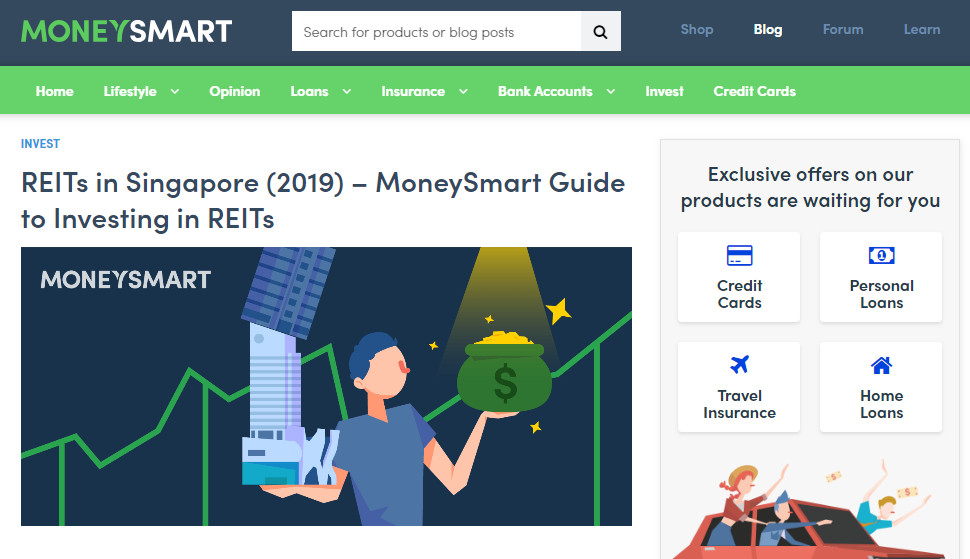Expand the Bank Accounts dropdown

(x=610, y=91)
